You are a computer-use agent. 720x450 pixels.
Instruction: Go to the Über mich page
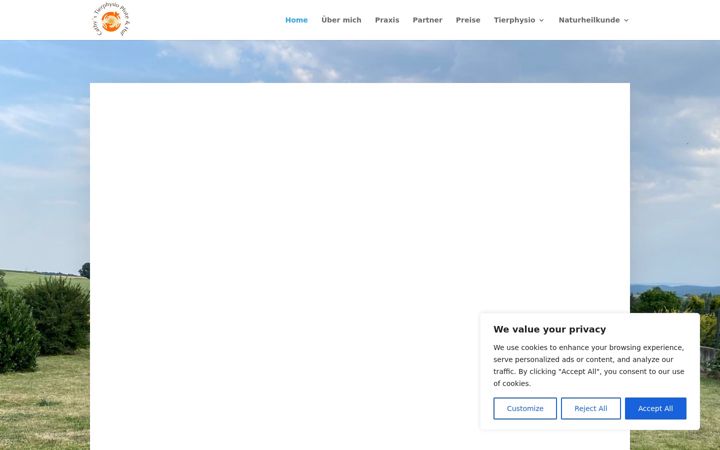click(x=341, y=20)
